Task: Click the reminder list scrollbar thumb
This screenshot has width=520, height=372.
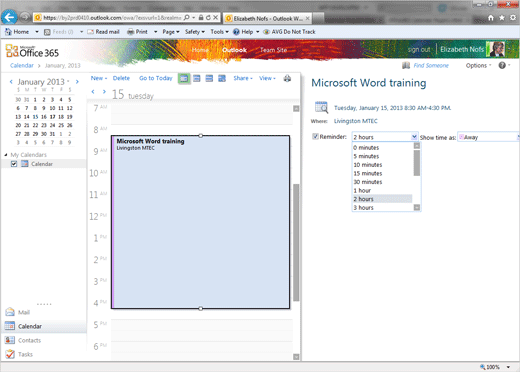Action: pos(417,163)
